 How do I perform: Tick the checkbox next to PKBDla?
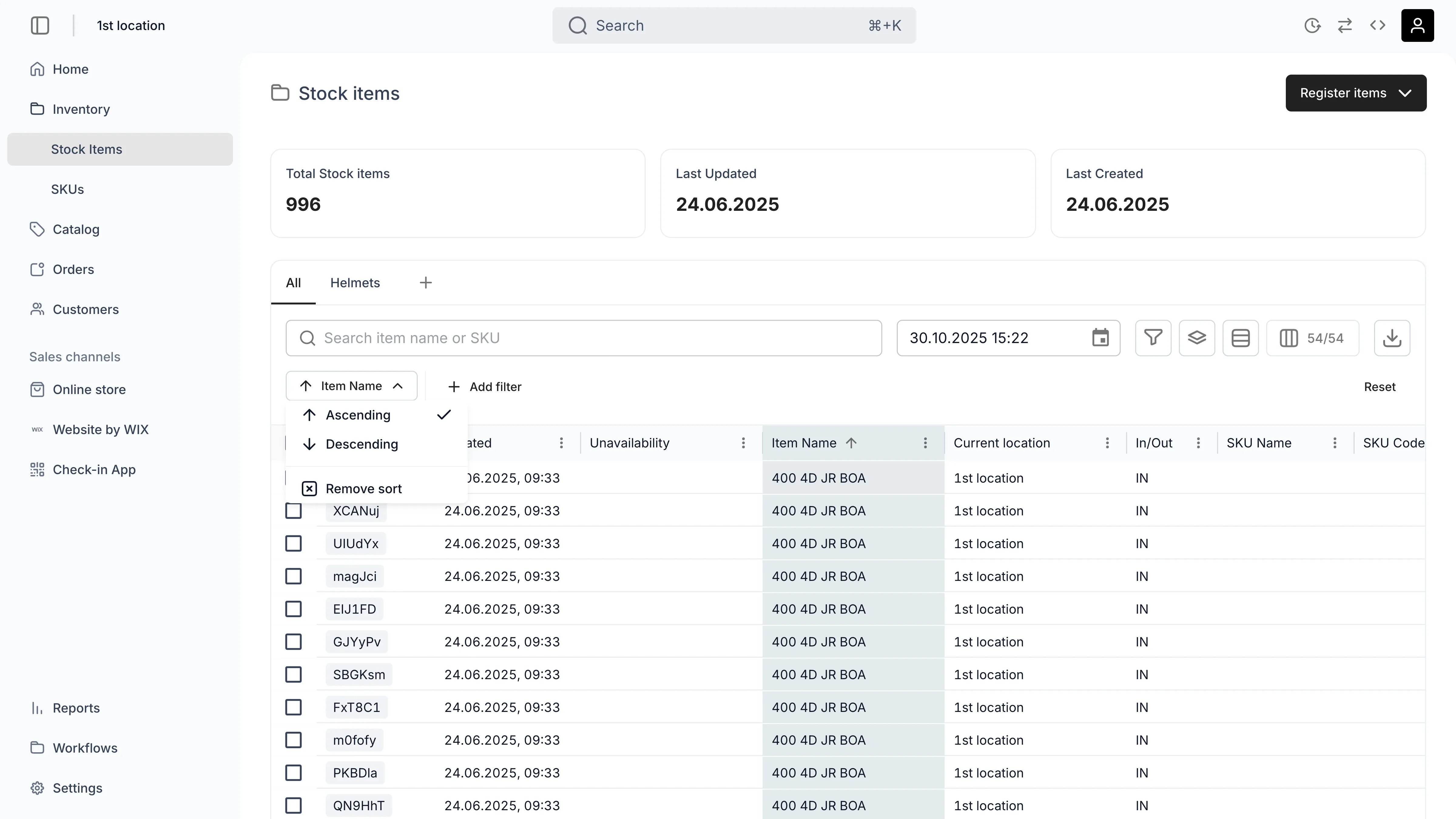pos(293,773)
